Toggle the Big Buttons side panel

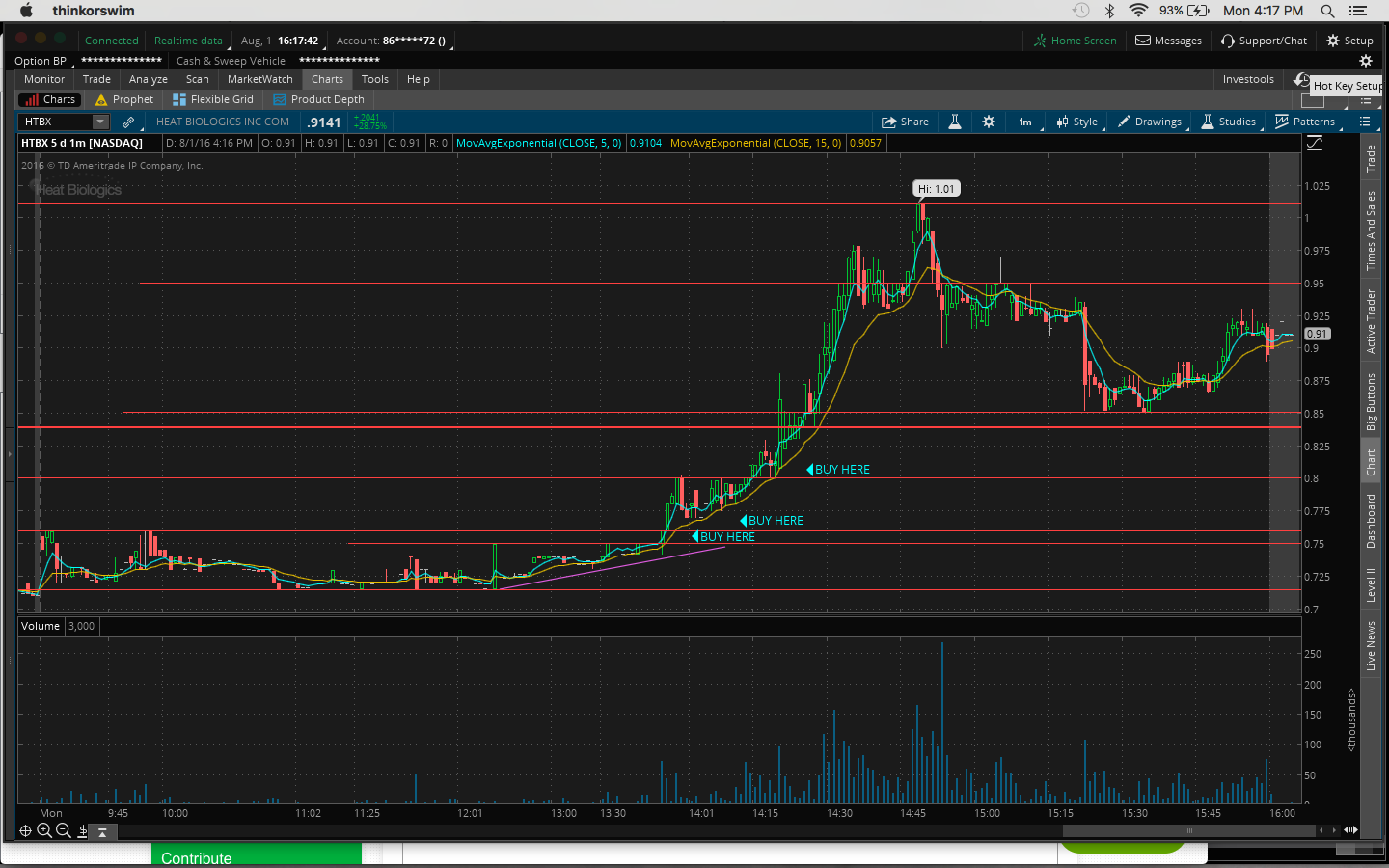(x=1371, y=402)
